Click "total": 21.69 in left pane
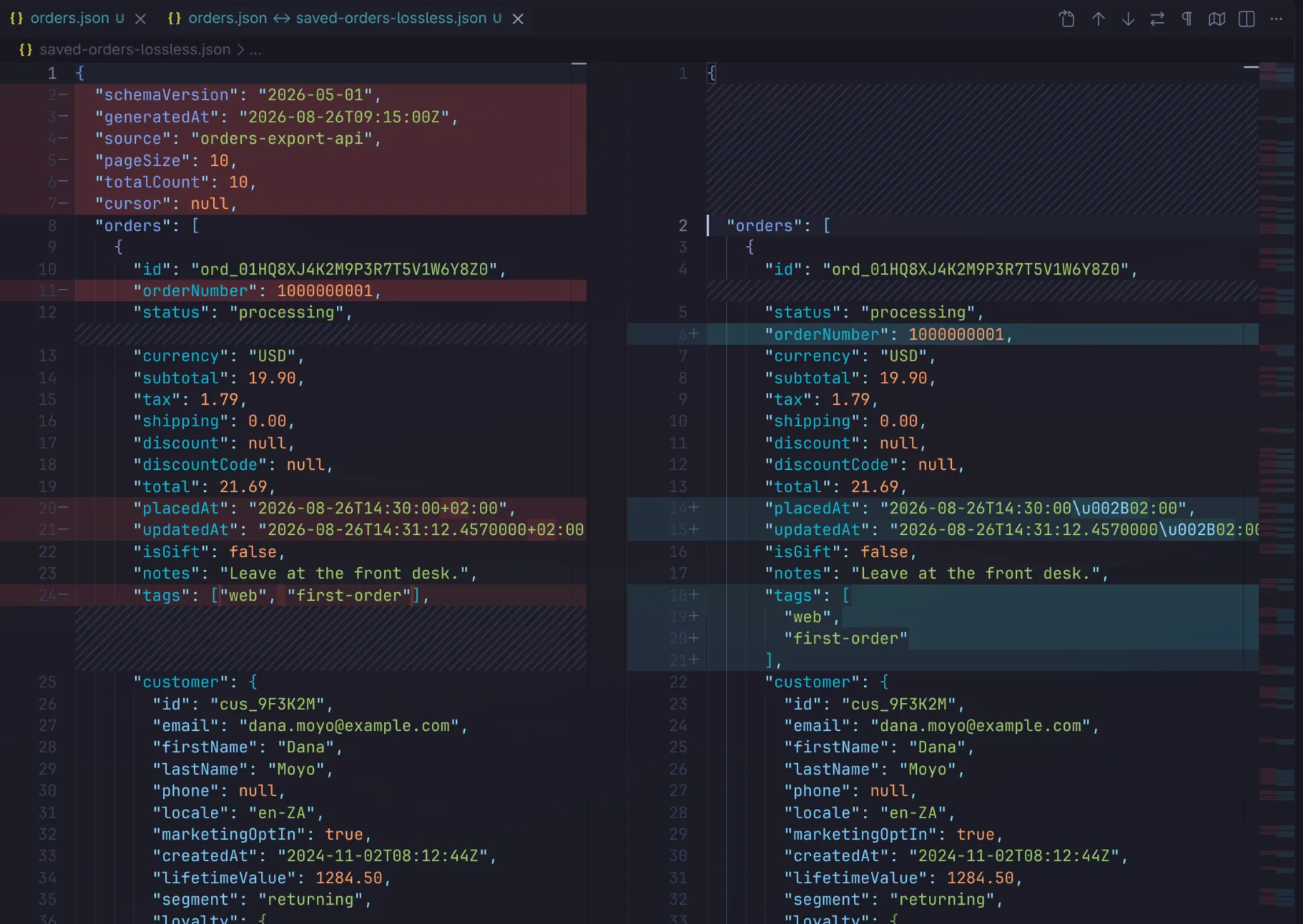 coord(205,486)
